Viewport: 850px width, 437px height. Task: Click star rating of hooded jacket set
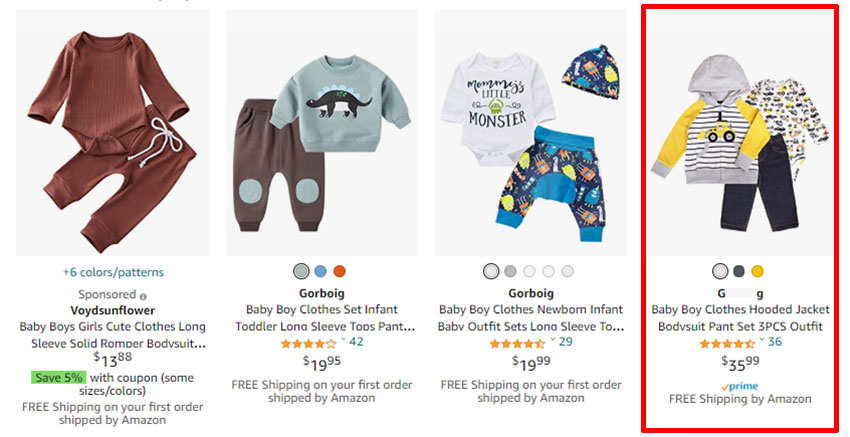point(726,343)
